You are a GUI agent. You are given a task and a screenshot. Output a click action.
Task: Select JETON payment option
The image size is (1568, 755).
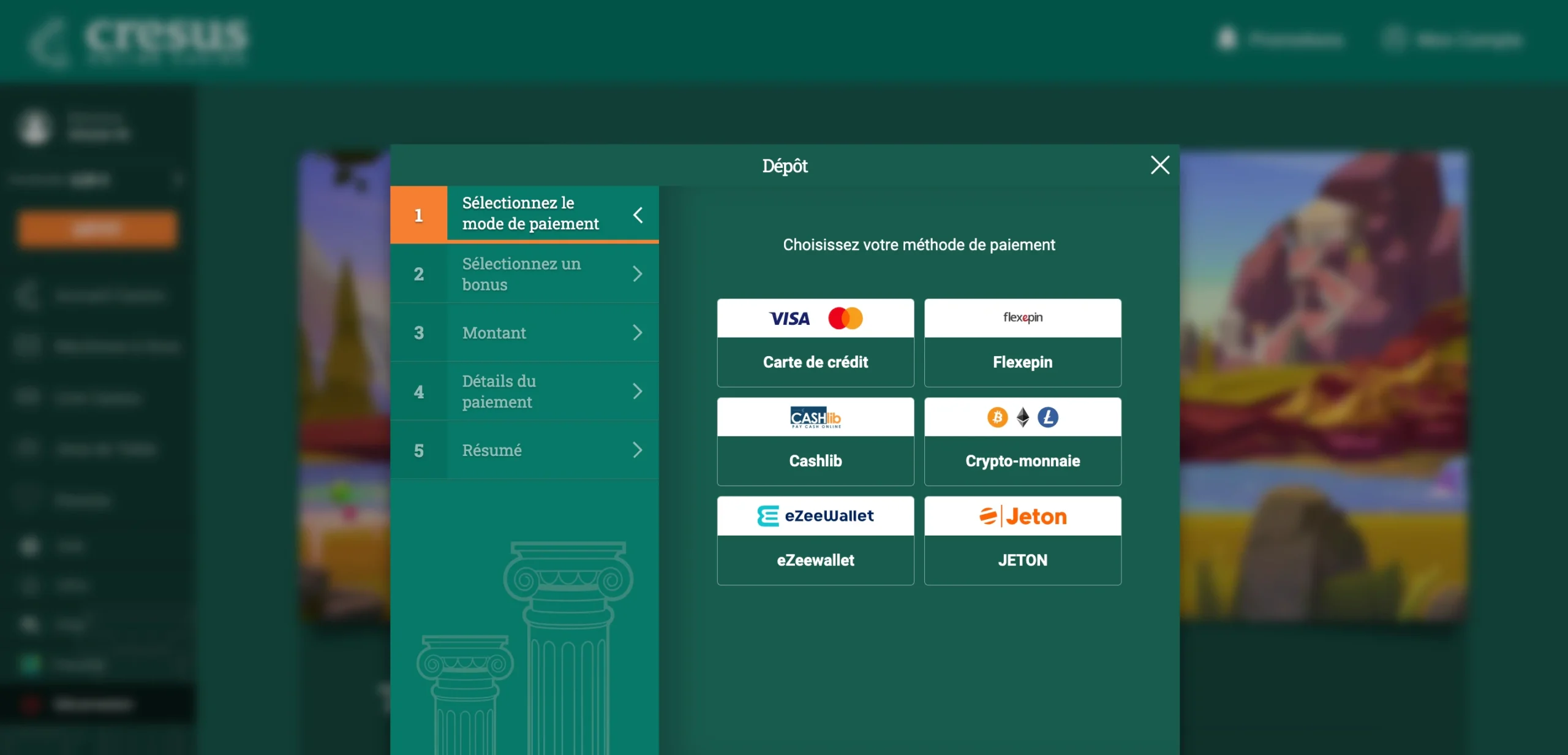click(x=1022, y=560)
